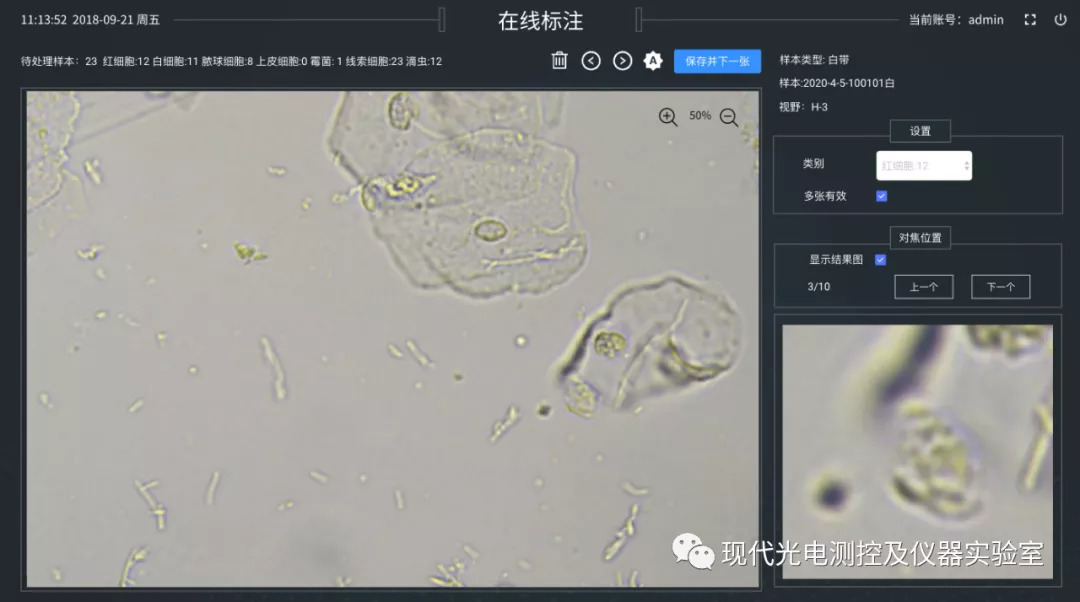Click the power logout icon
The height and width of the screenshot is (602, 1080).
coord(1060,19)
